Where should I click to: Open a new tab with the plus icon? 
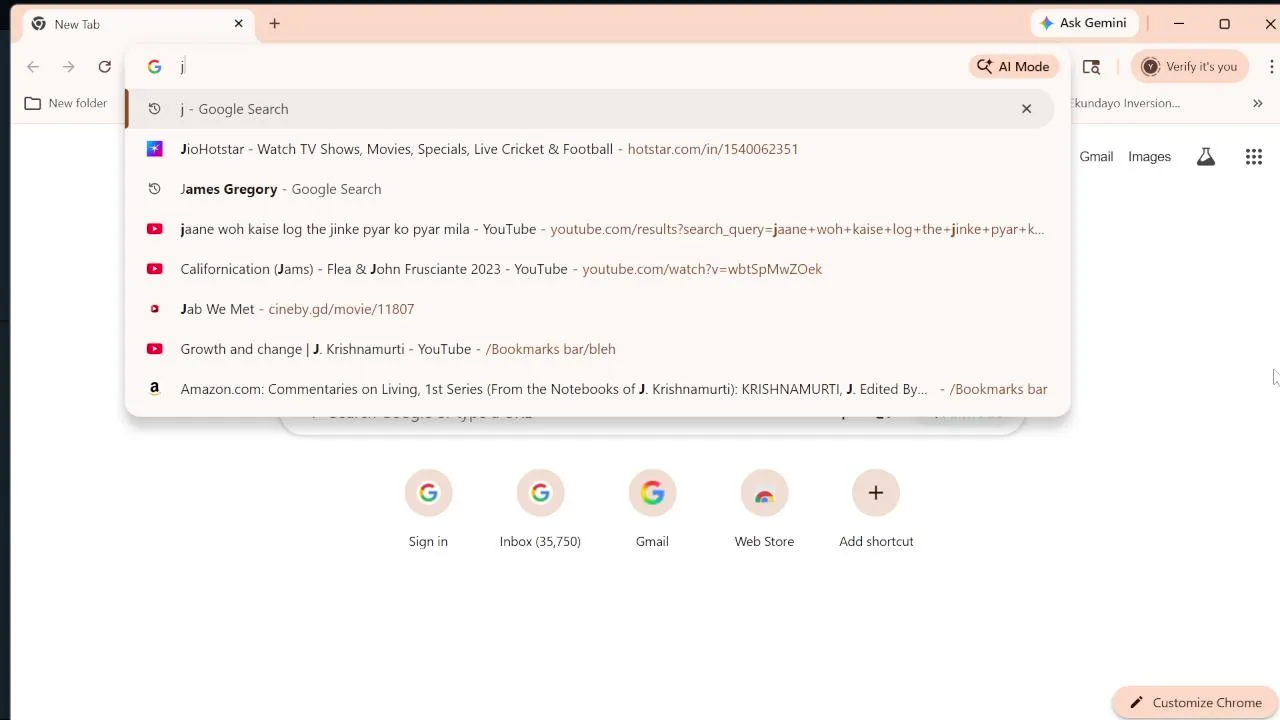[x=274, y=24]
